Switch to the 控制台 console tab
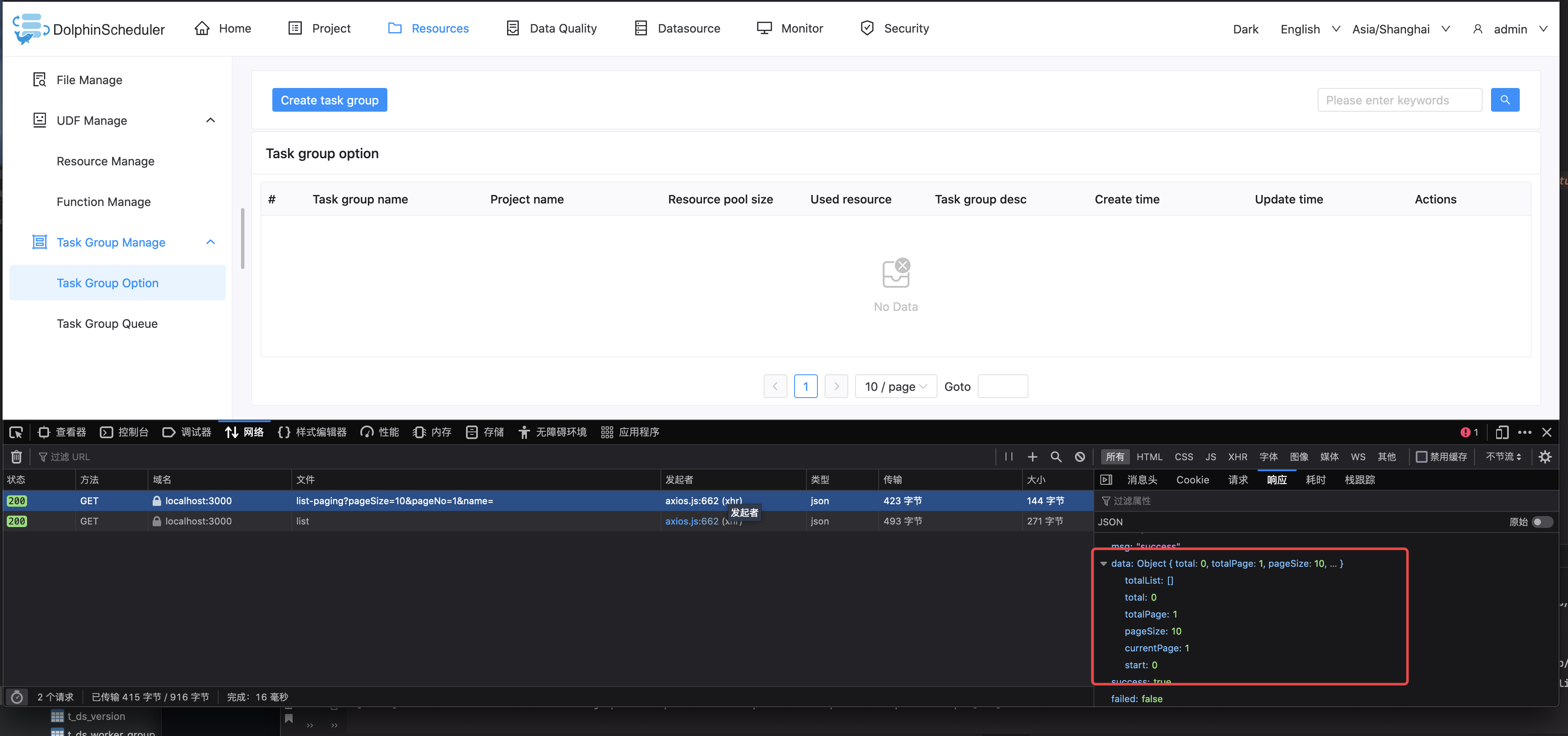The height and width of the screenshot is (736, 1568). (124, 432)
